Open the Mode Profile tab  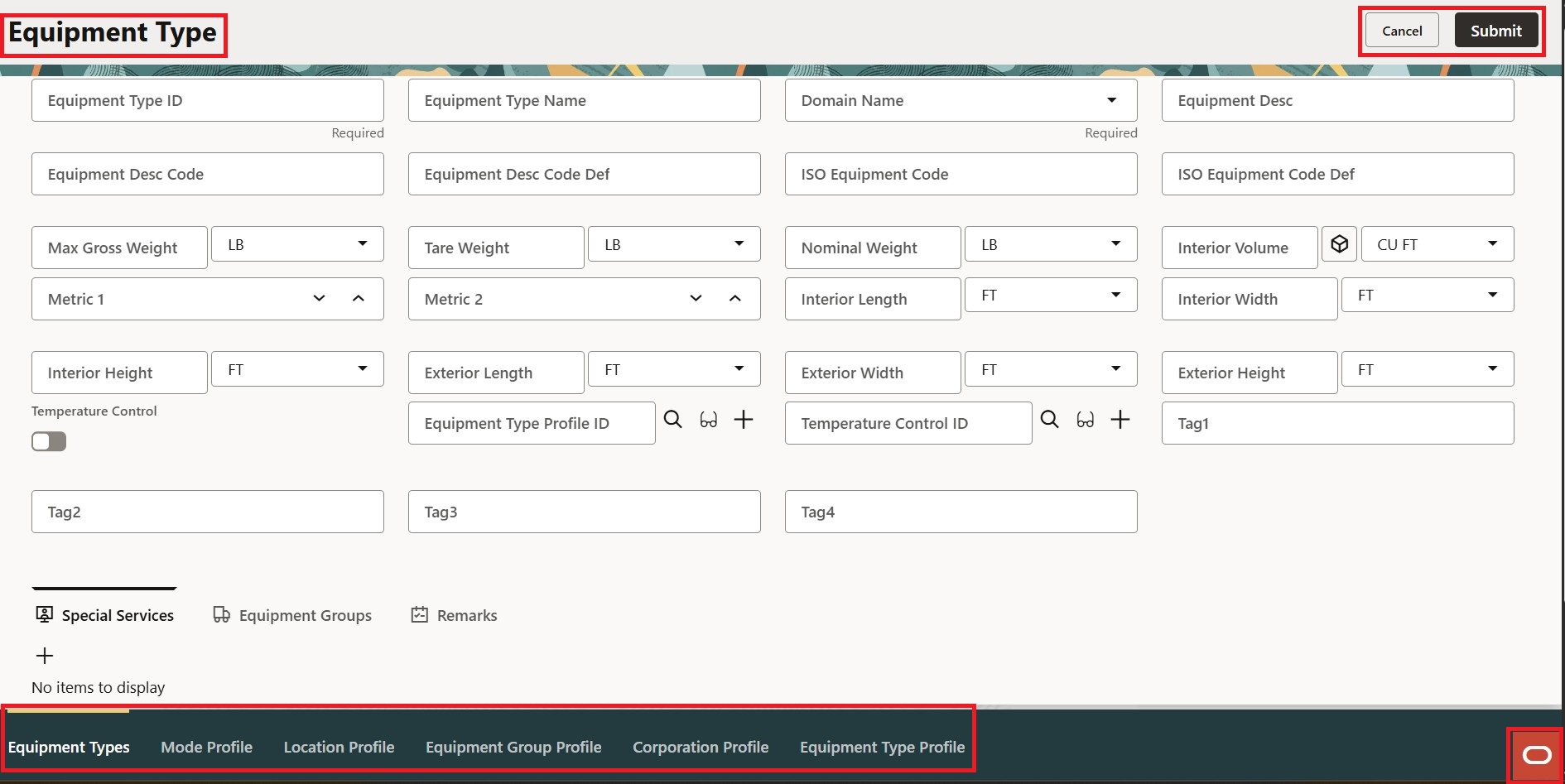[206, 747]
